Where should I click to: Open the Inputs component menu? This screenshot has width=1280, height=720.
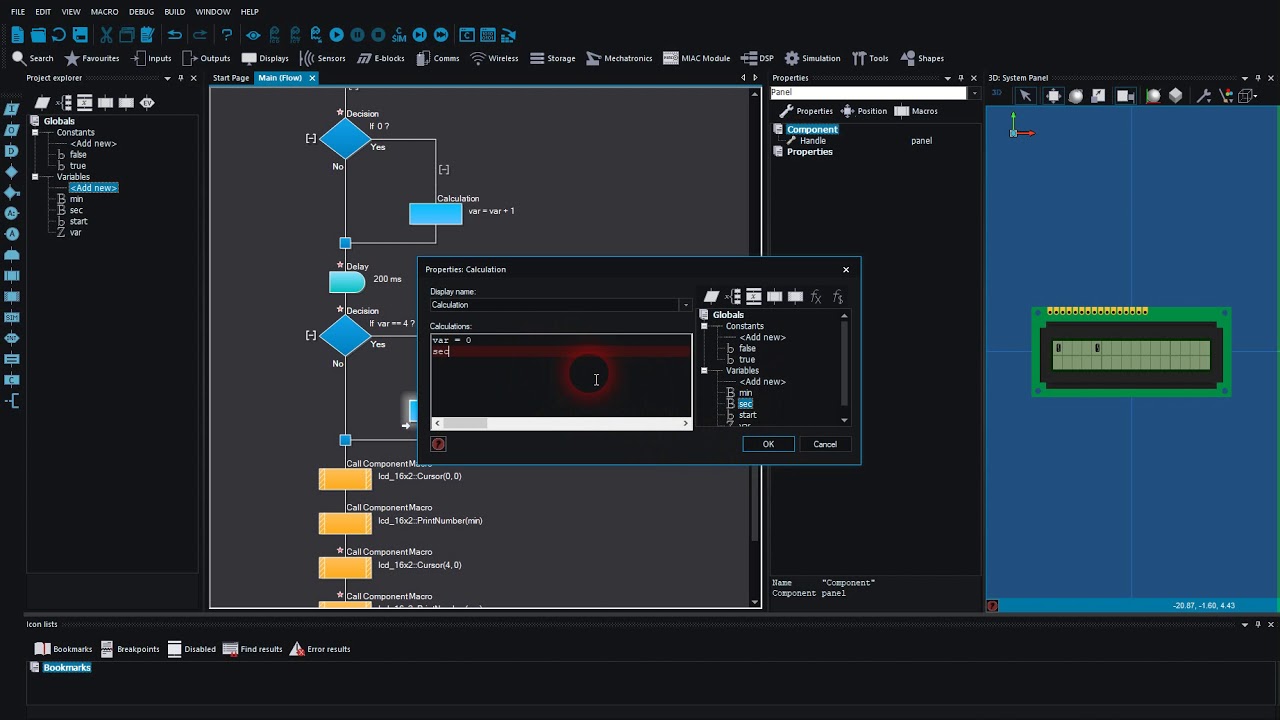coord(150,58)
